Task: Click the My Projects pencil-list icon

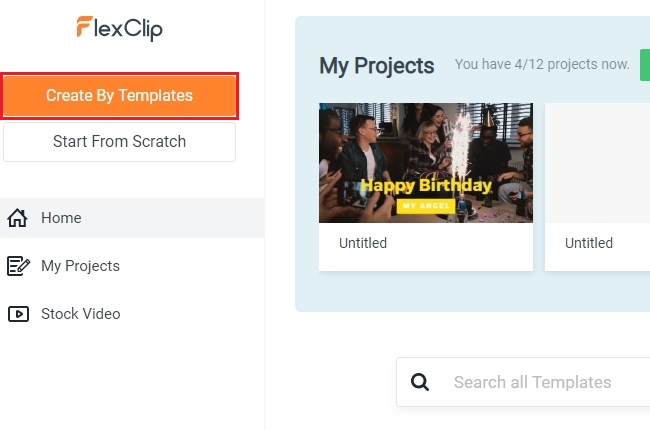Action: click(x=18, y=266)
